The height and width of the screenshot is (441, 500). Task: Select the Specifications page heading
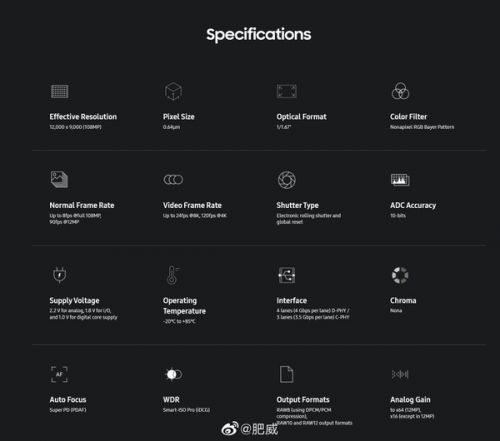259,35
